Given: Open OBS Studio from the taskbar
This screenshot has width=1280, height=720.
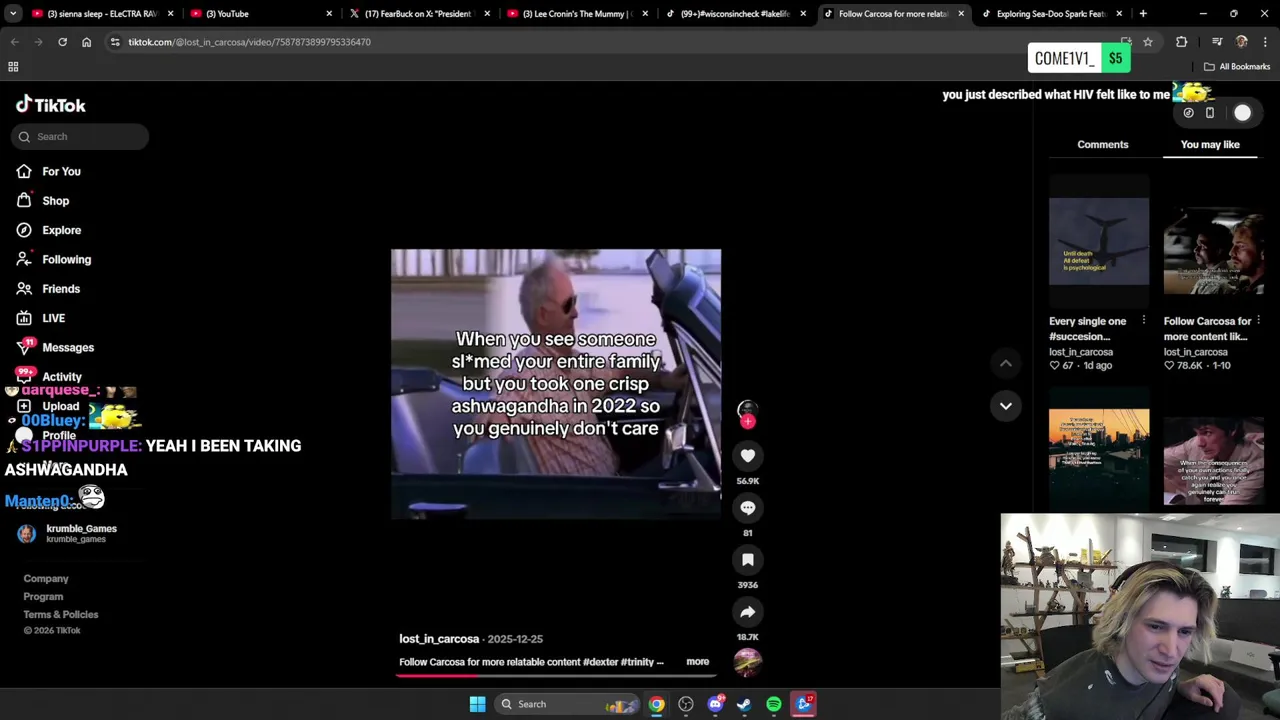Looking at the screenshot, I should pos(686,704).
